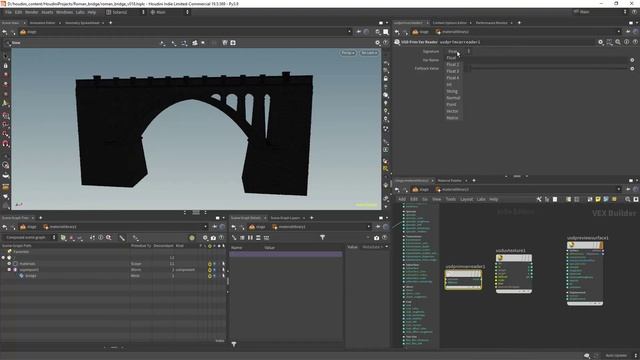Click the No cam button in viewport
The height and width of the screenshot is (360, 640).
(369, 53)
